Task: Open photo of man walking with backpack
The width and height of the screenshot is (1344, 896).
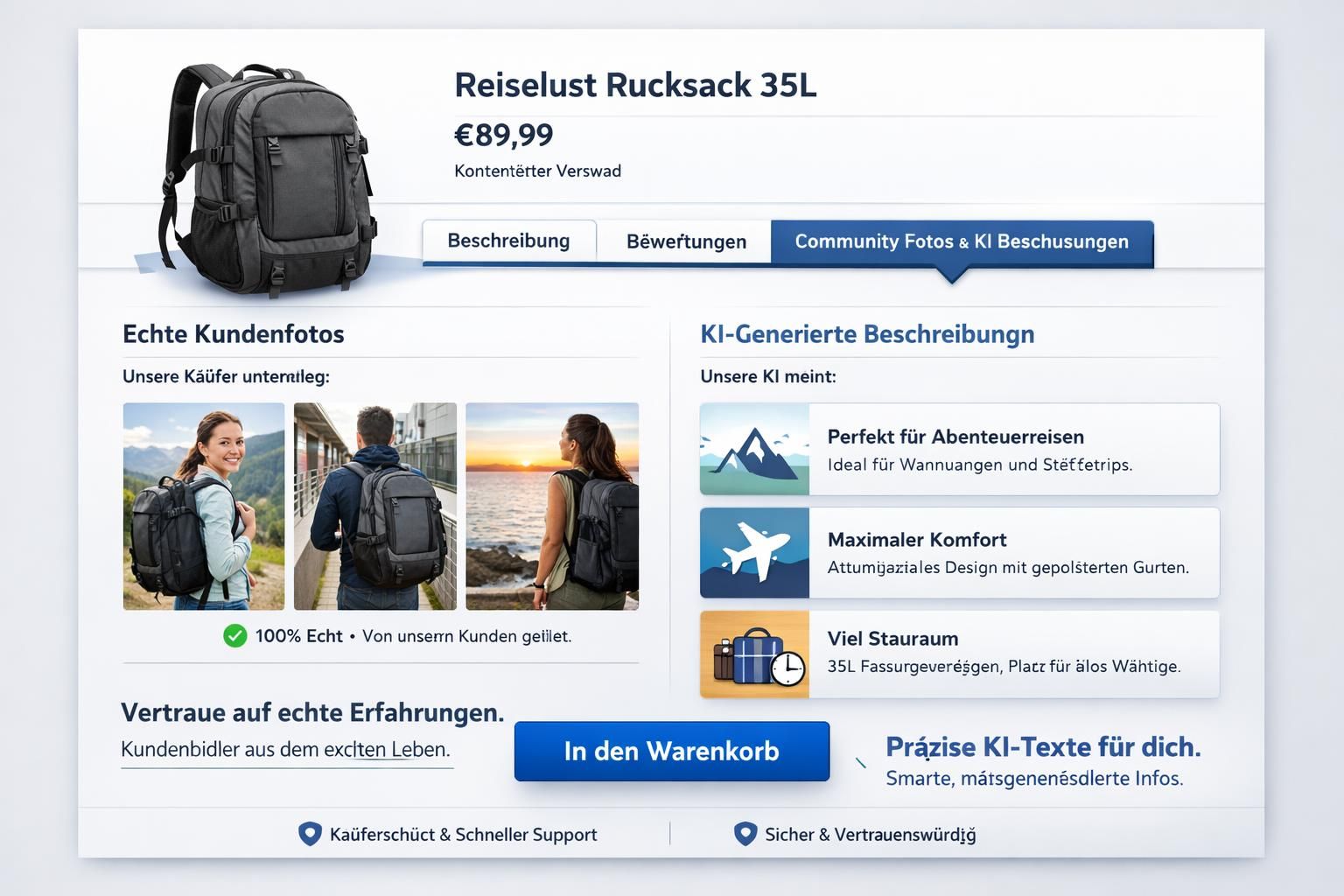Action: (375, 507)
